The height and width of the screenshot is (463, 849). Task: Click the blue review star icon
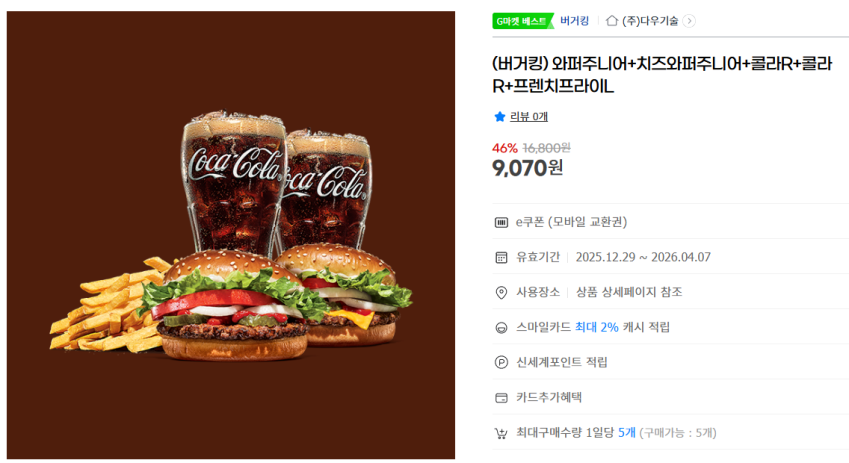pos(499,116)
